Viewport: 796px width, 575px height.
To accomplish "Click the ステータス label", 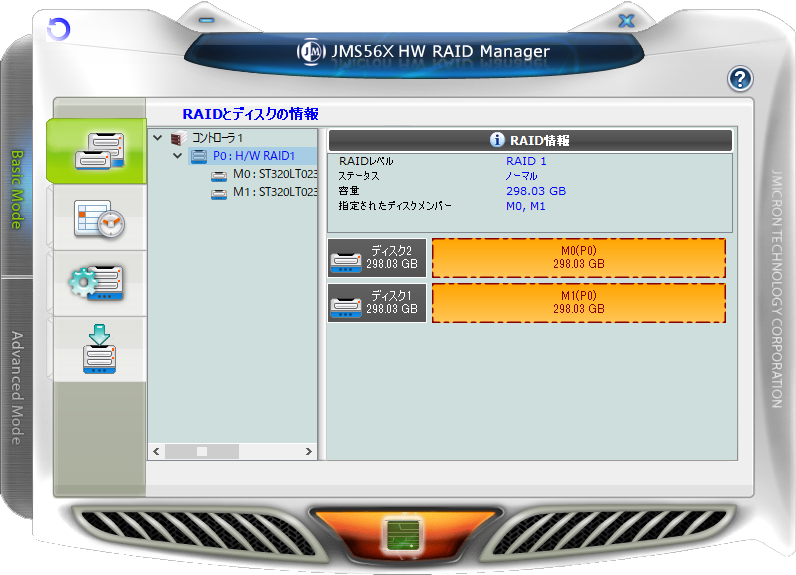I will (359, 176).
